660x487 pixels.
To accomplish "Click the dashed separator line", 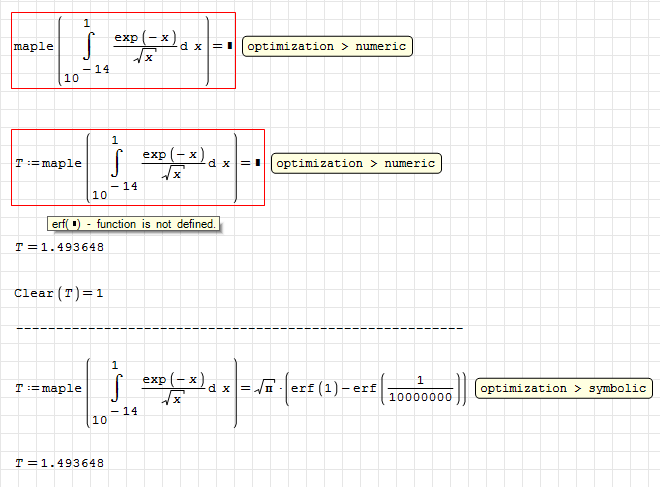I will pyautogui.click(x=240, y=327).
